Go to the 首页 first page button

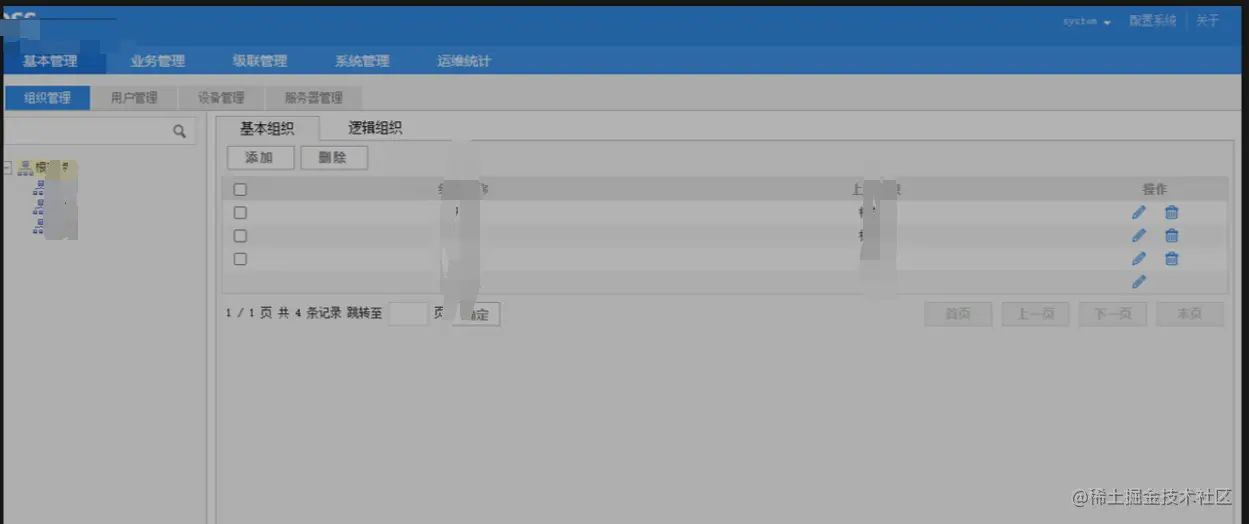pos(958,314)
